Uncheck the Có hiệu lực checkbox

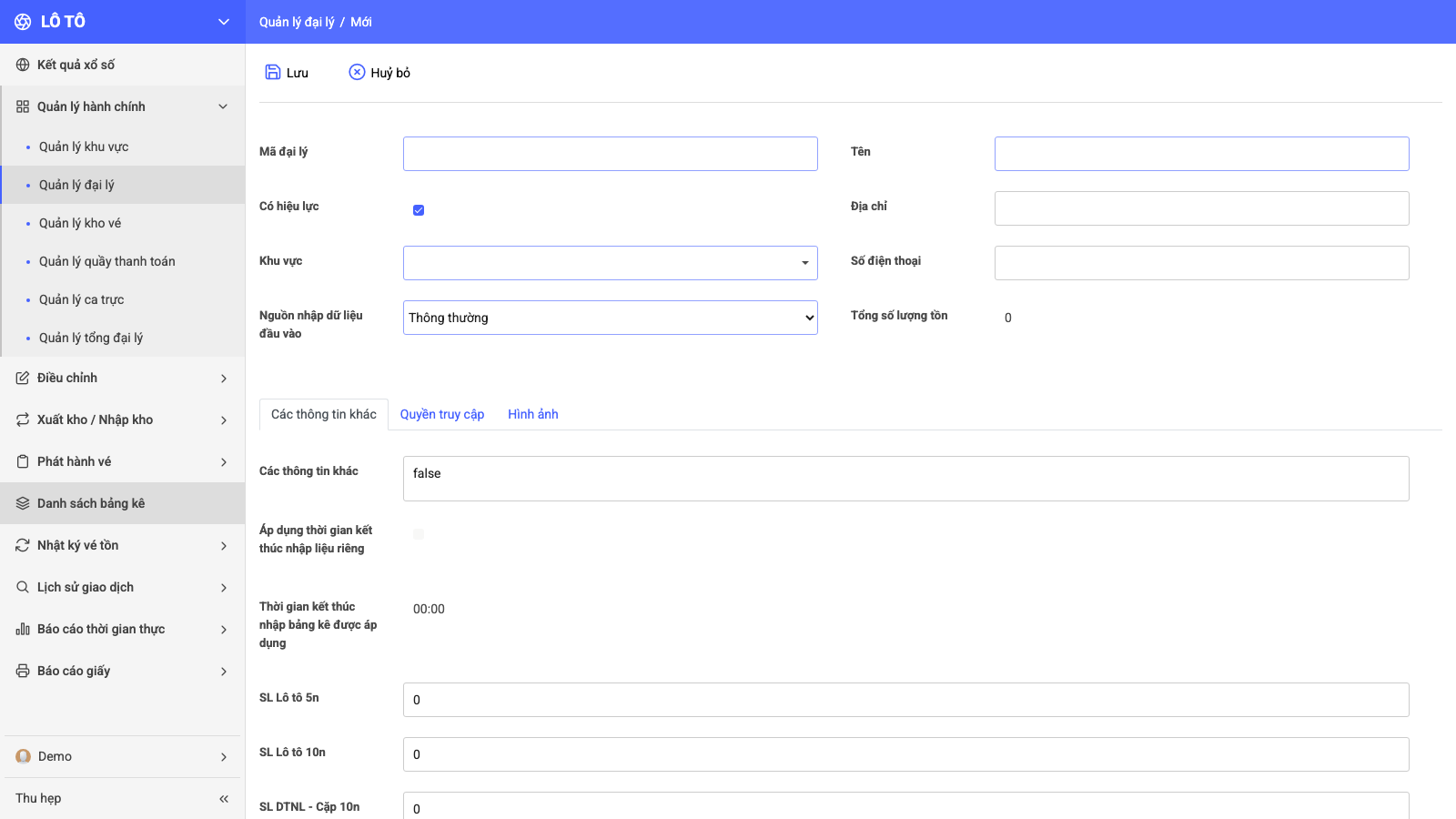pos(419,210)
